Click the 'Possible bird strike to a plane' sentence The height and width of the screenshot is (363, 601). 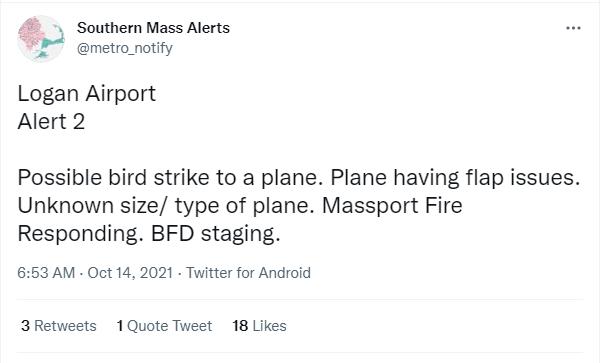tap(170, 178)
